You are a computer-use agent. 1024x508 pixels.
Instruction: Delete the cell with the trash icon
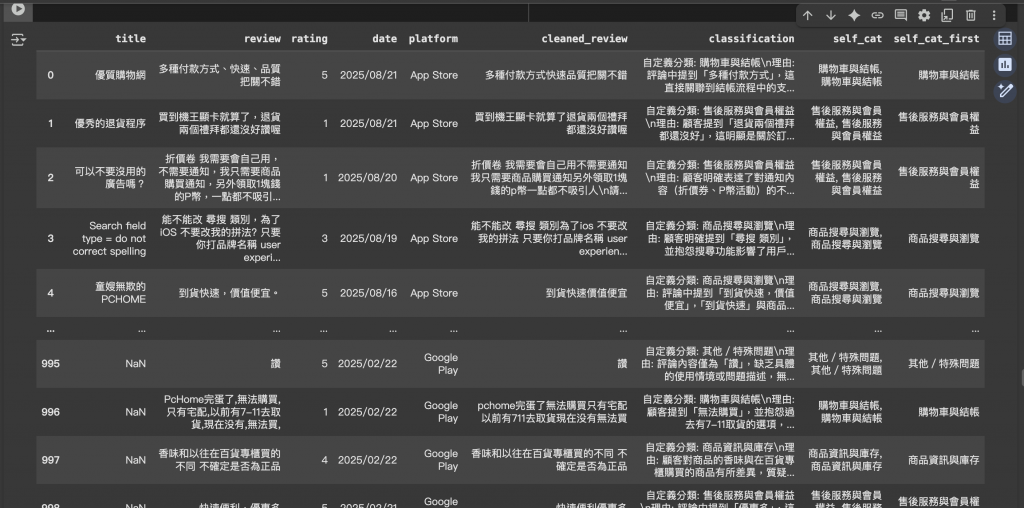970,15
